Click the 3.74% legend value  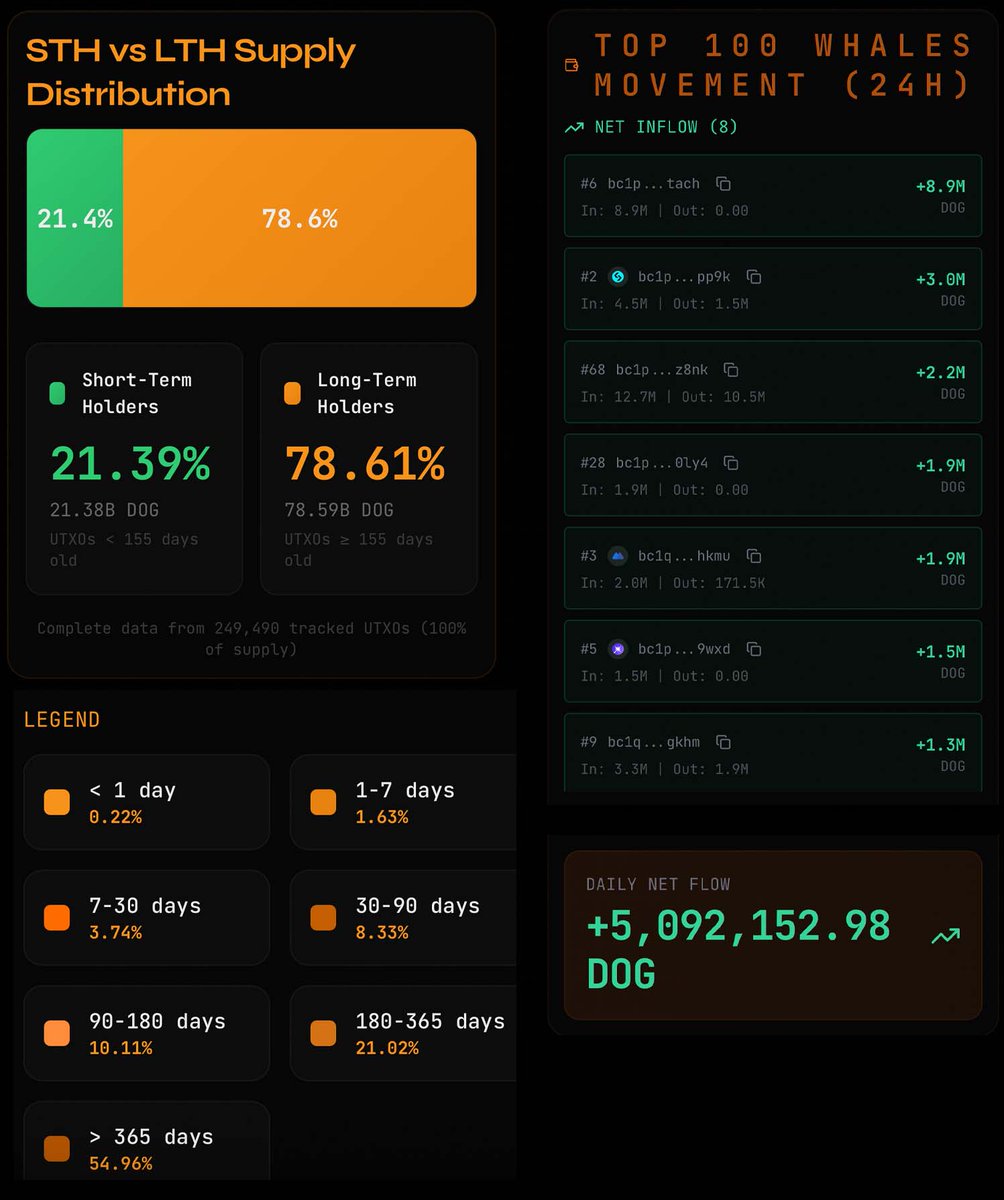(x=116, y=932)
